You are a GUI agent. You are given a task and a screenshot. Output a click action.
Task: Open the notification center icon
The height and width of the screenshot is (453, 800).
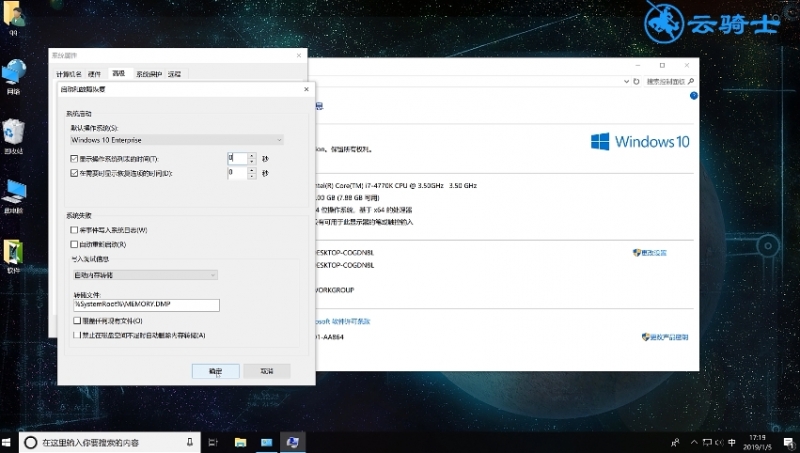788,442
